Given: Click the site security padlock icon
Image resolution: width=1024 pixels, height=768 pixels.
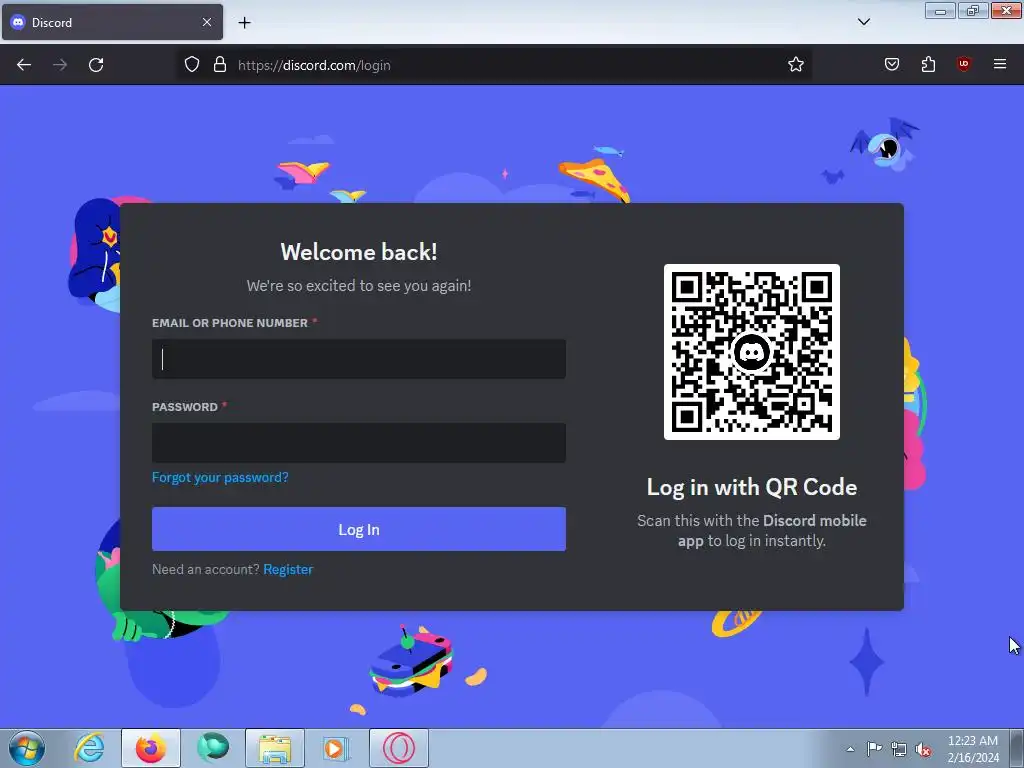Looking at the screenshot, I should 220,65.
